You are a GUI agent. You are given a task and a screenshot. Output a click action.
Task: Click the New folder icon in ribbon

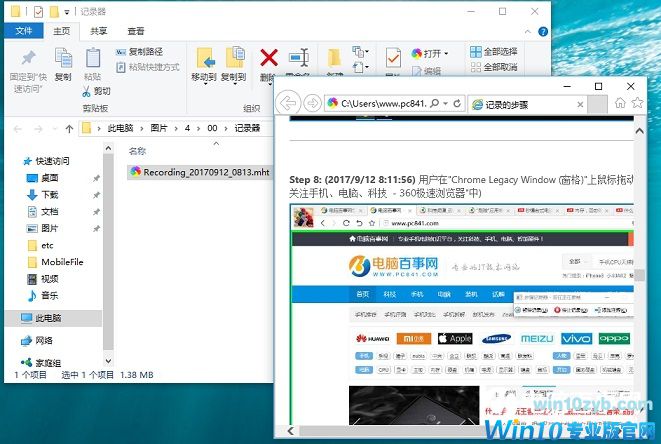(334, 58)
